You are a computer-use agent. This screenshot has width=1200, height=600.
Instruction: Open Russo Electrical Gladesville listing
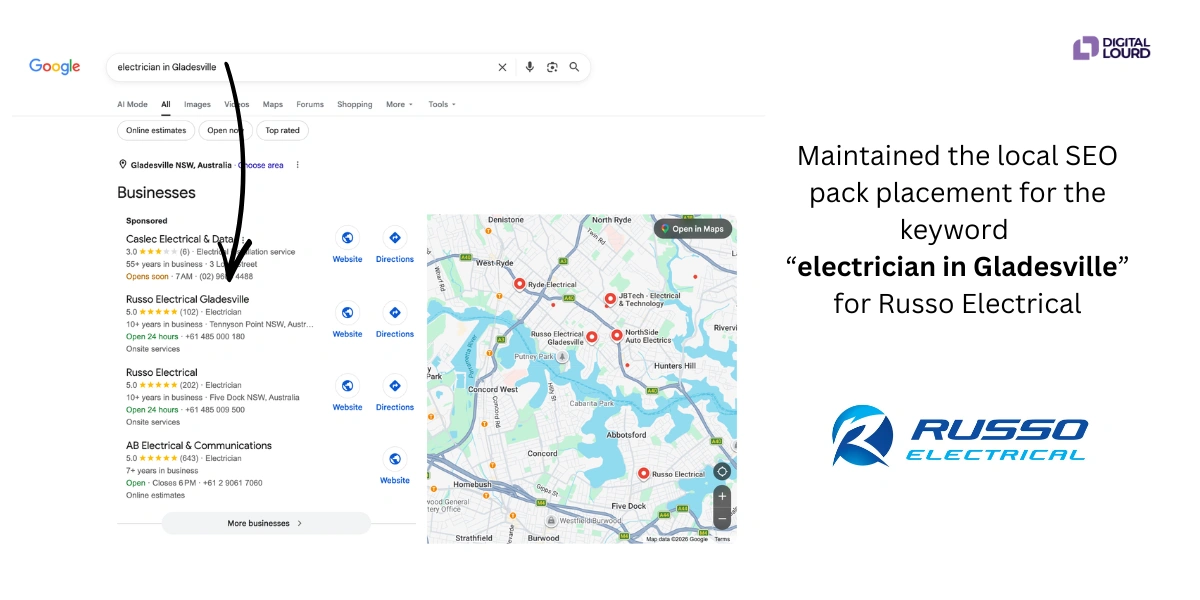point(188,299)
